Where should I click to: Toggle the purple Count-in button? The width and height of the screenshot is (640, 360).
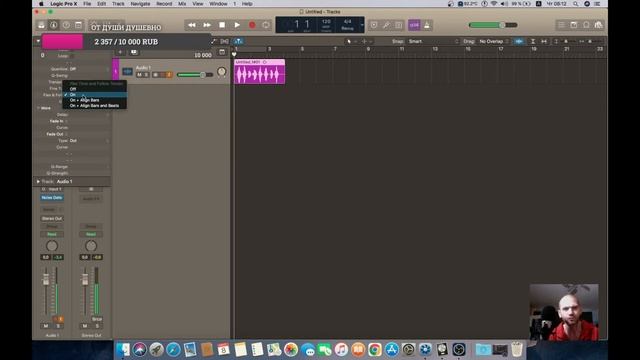[x=414, y=25]
